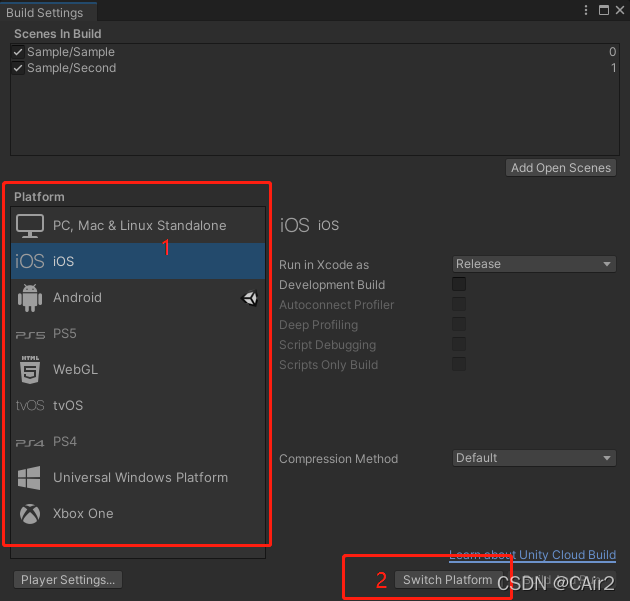Select the tvOS platform label
Image resolution: width=630 pixels, height=601 pixels.
point(68,405)
